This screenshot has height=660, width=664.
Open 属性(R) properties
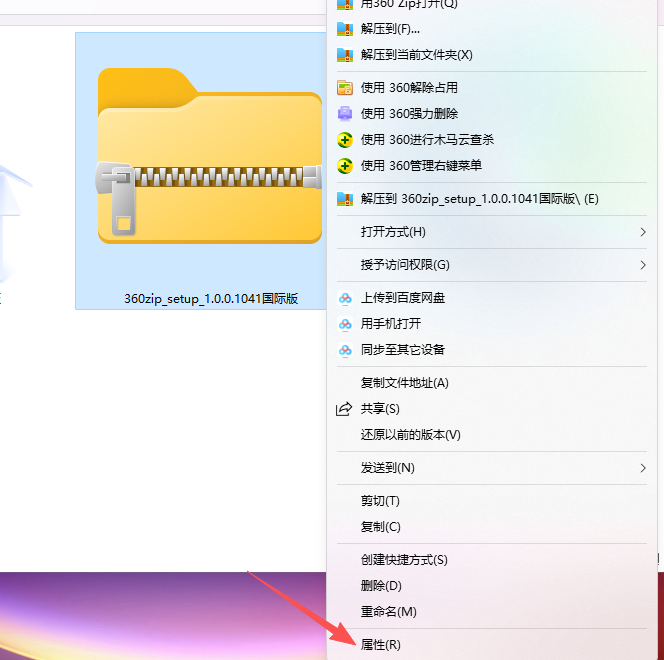click(492, 645)
